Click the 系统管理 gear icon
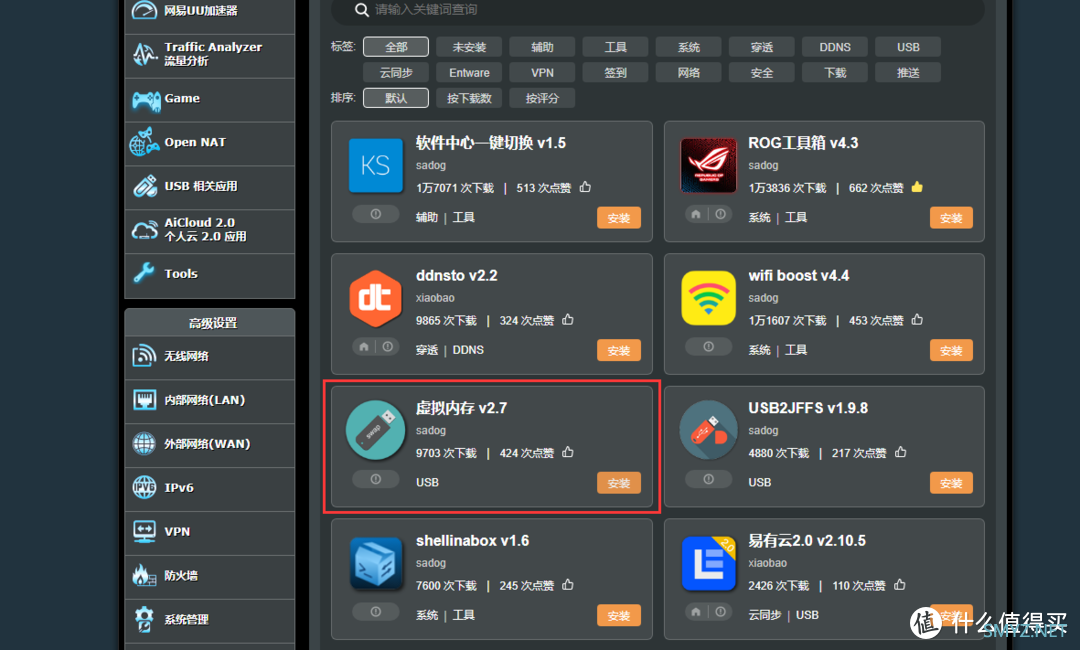The image size is (1080, 650). click(144, 619)
